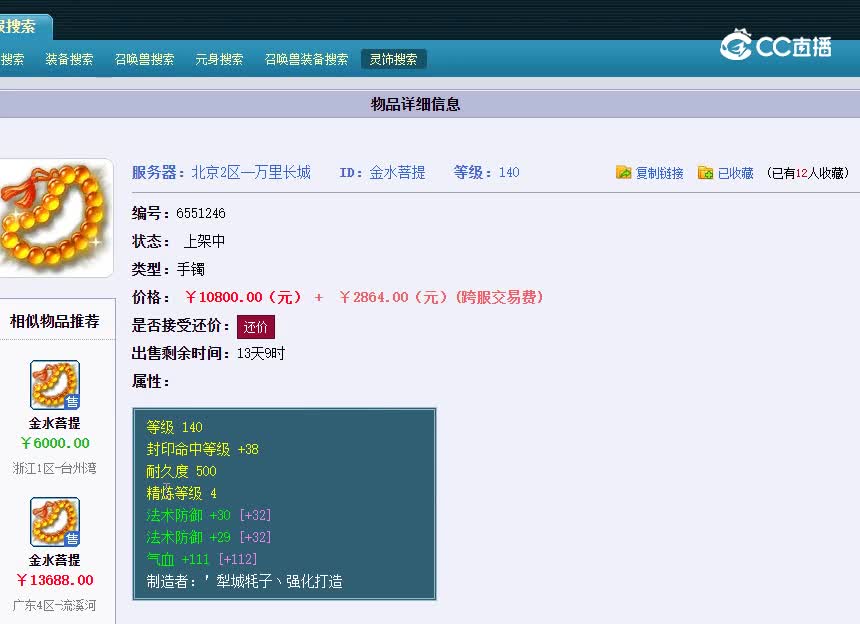This screenshot has width=860, height=624.
Task: Click attribute 法术防御 +29 [+32]
Action: [x=208, y=537]
